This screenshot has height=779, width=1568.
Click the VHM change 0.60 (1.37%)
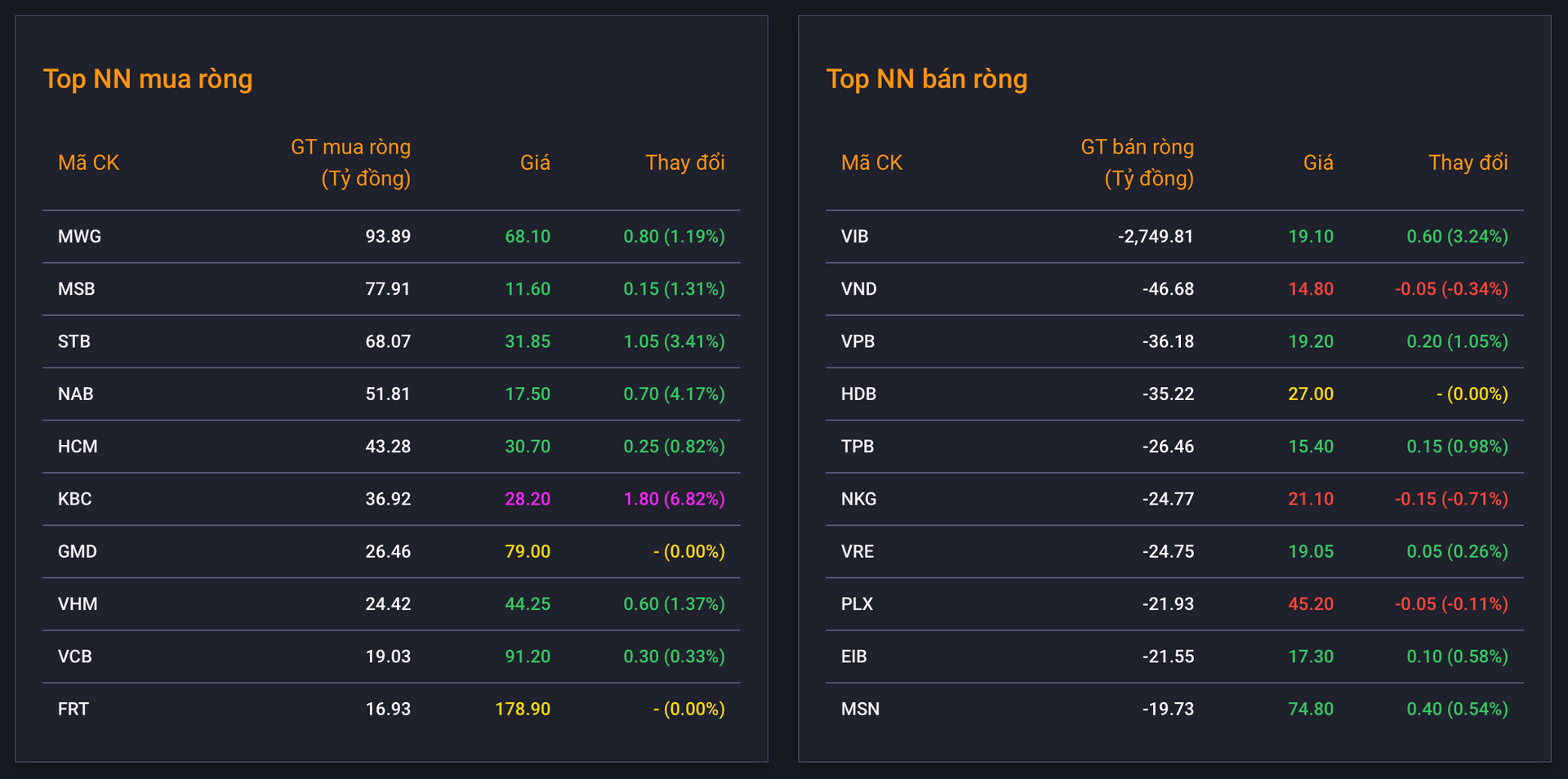point(675,604)
